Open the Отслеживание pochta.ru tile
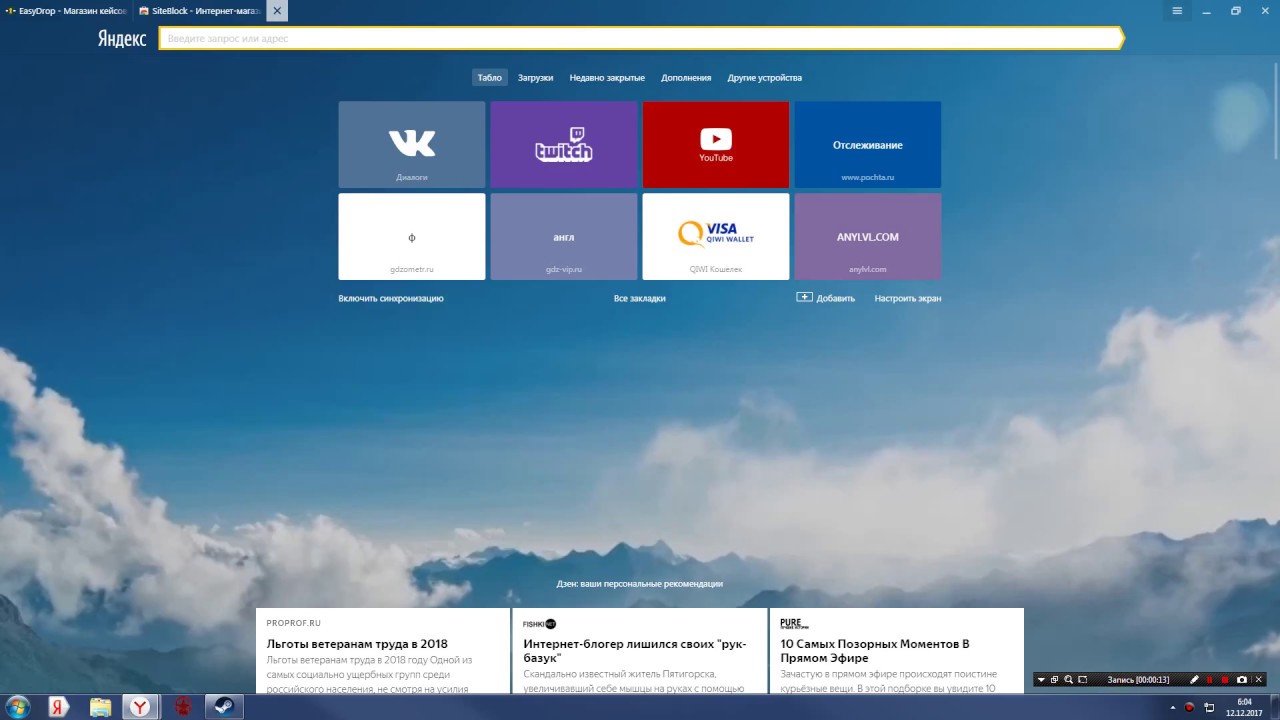Viewport: 1280px width, 720px height. click(868, 144)
